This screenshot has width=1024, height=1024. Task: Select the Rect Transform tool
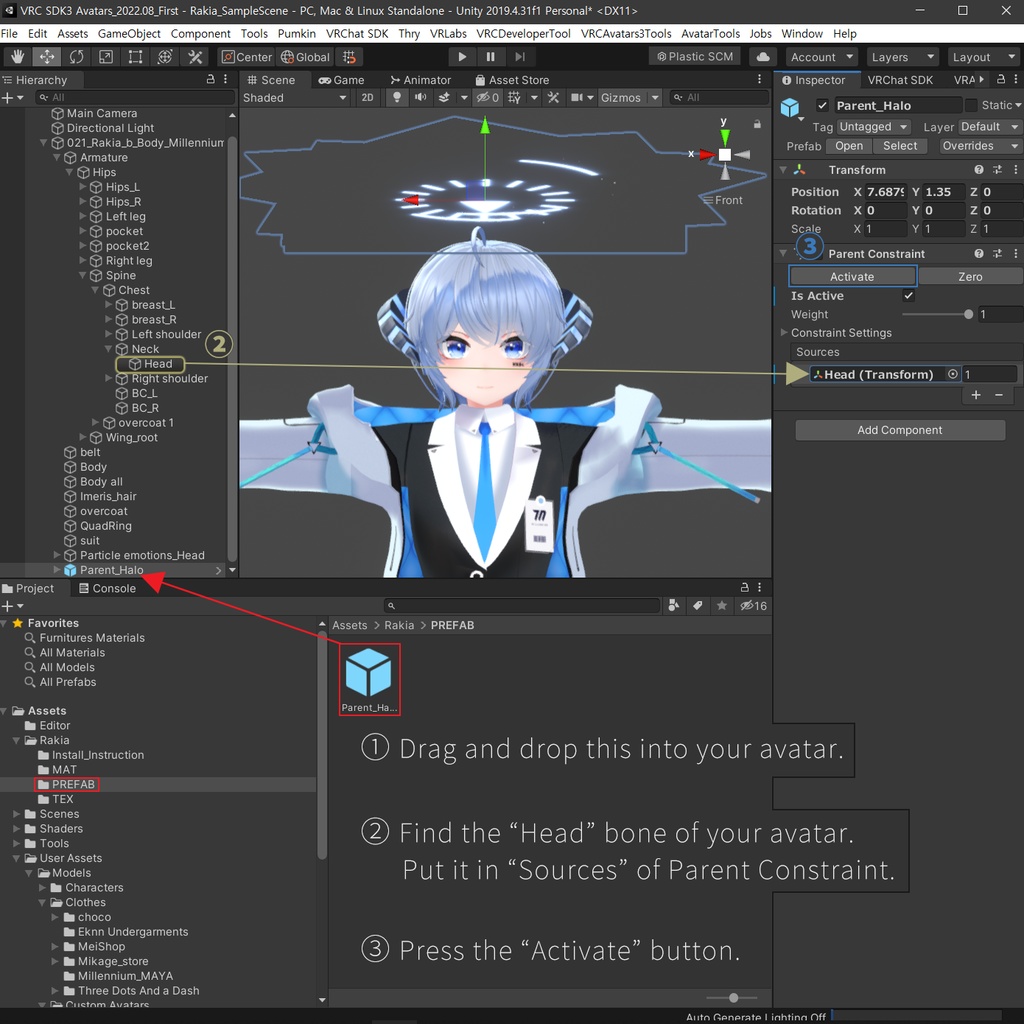[x=134, y=57]
